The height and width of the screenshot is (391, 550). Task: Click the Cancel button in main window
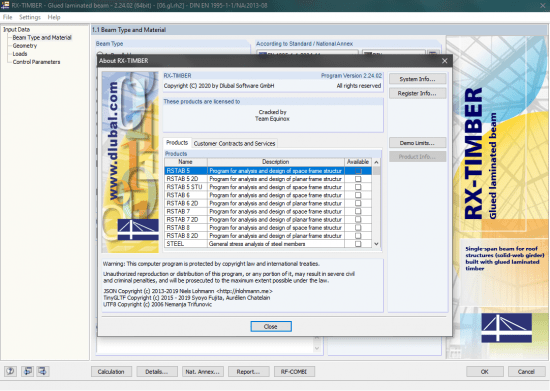click(526, 372)
